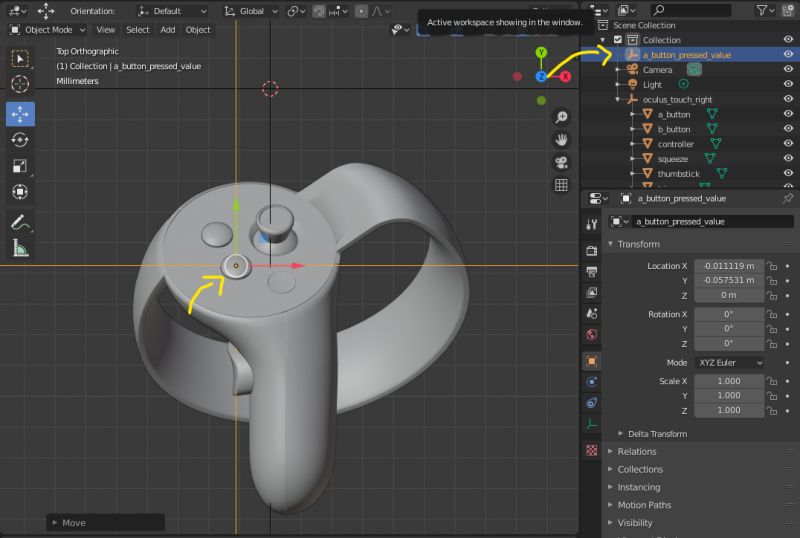
Task: Pick the Scale tool
Action: [20, 166]
